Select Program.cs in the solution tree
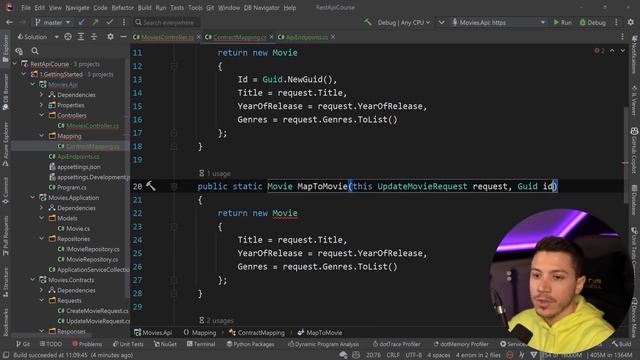 pyautogui.click(x=71, y=187)
